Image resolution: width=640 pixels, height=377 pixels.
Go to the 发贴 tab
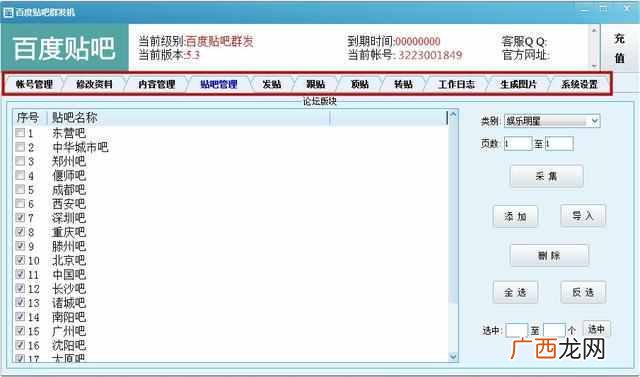[x=272, y=84]
